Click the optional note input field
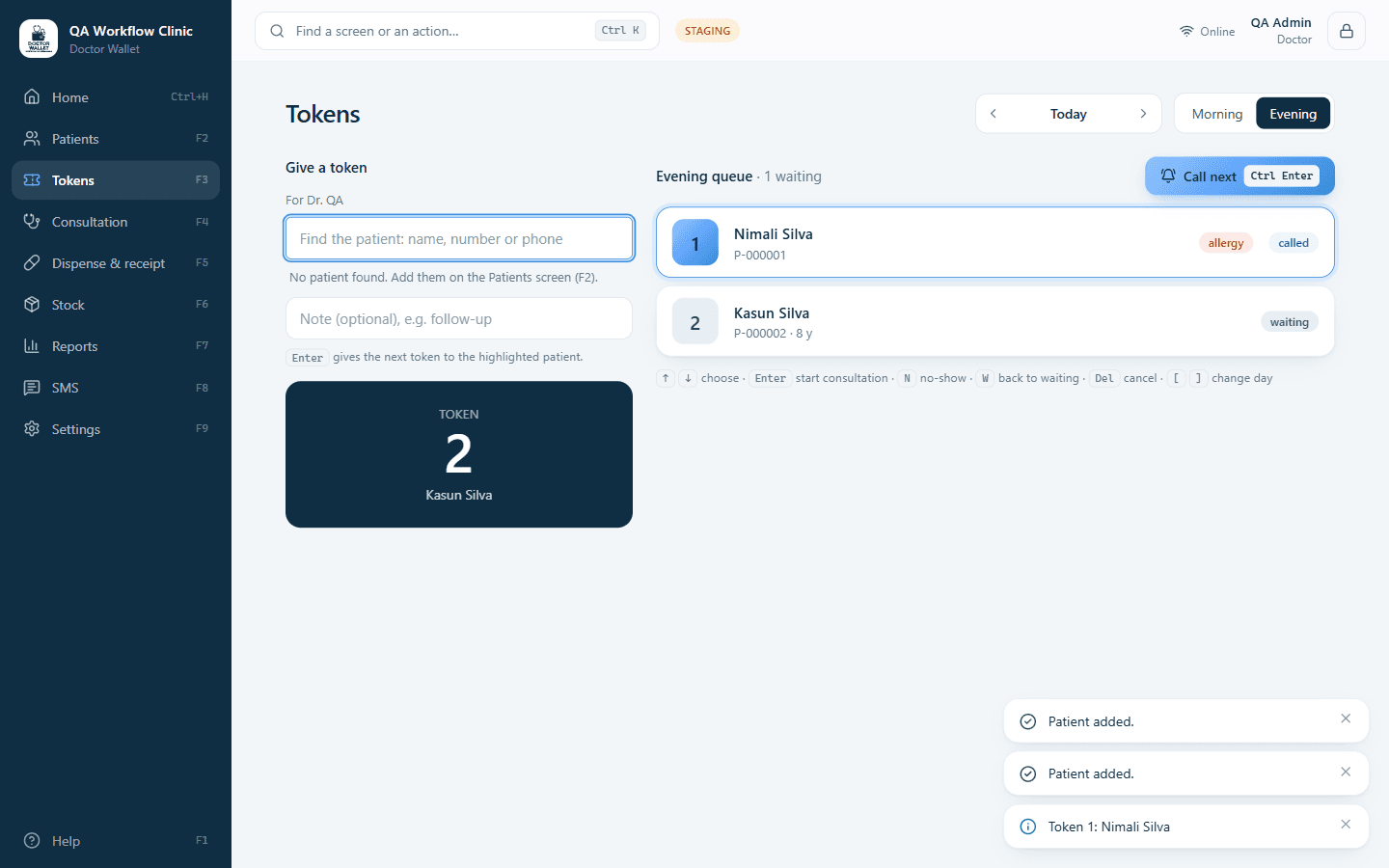 (459, 318)
